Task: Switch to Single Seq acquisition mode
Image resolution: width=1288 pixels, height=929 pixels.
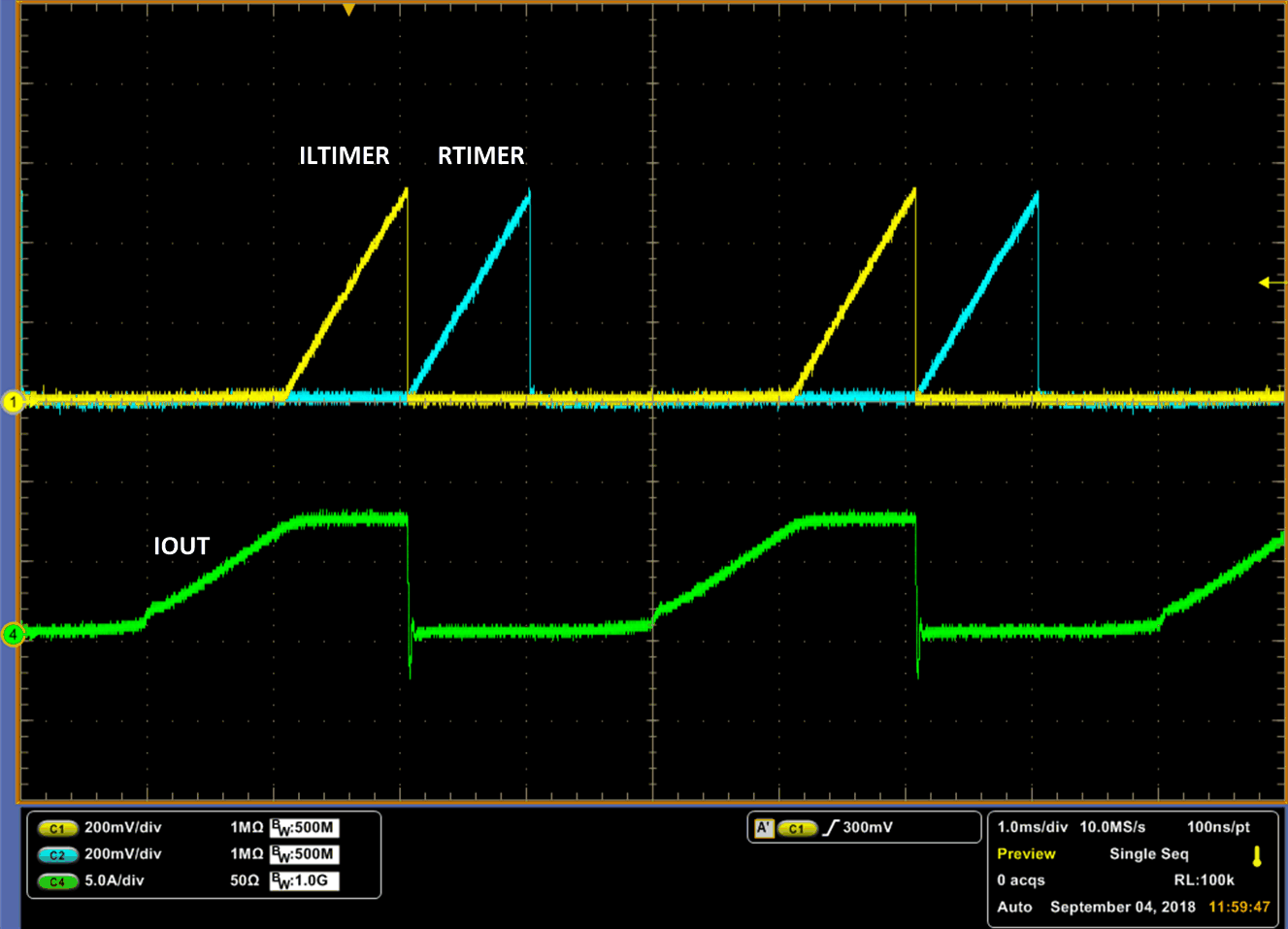Action: [x=1149, y=854]
